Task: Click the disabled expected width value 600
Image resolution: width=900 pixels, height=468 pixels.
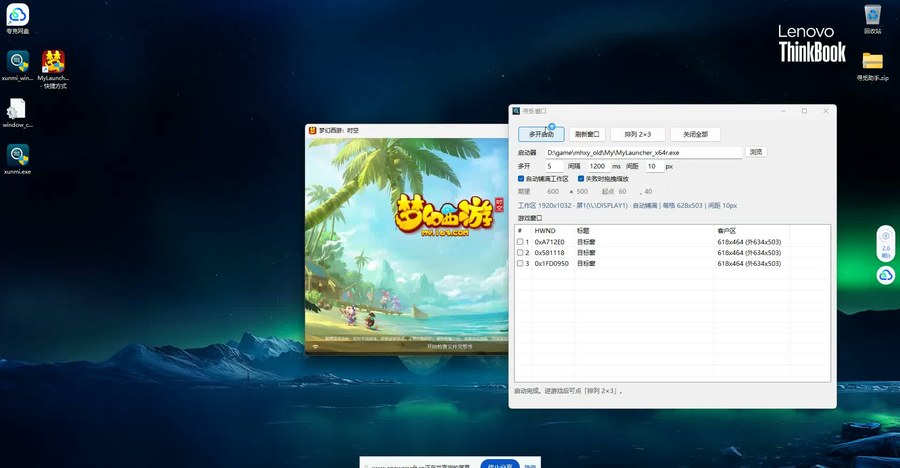Action: [553, 192]
